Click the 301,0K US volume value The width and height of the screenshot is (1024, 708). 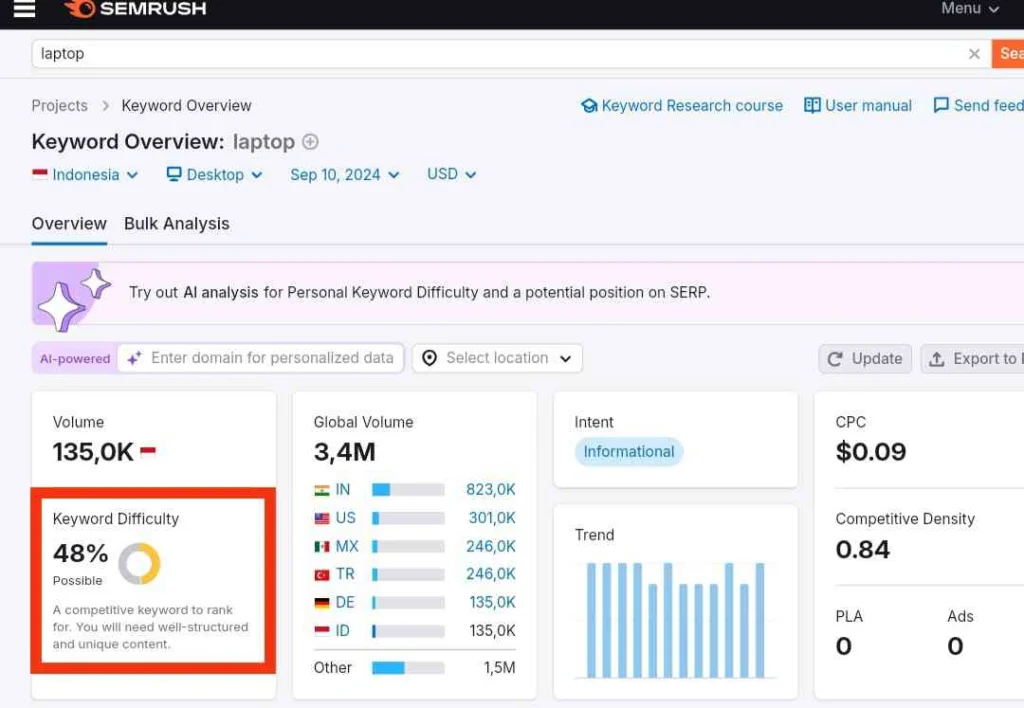point(492,519)
